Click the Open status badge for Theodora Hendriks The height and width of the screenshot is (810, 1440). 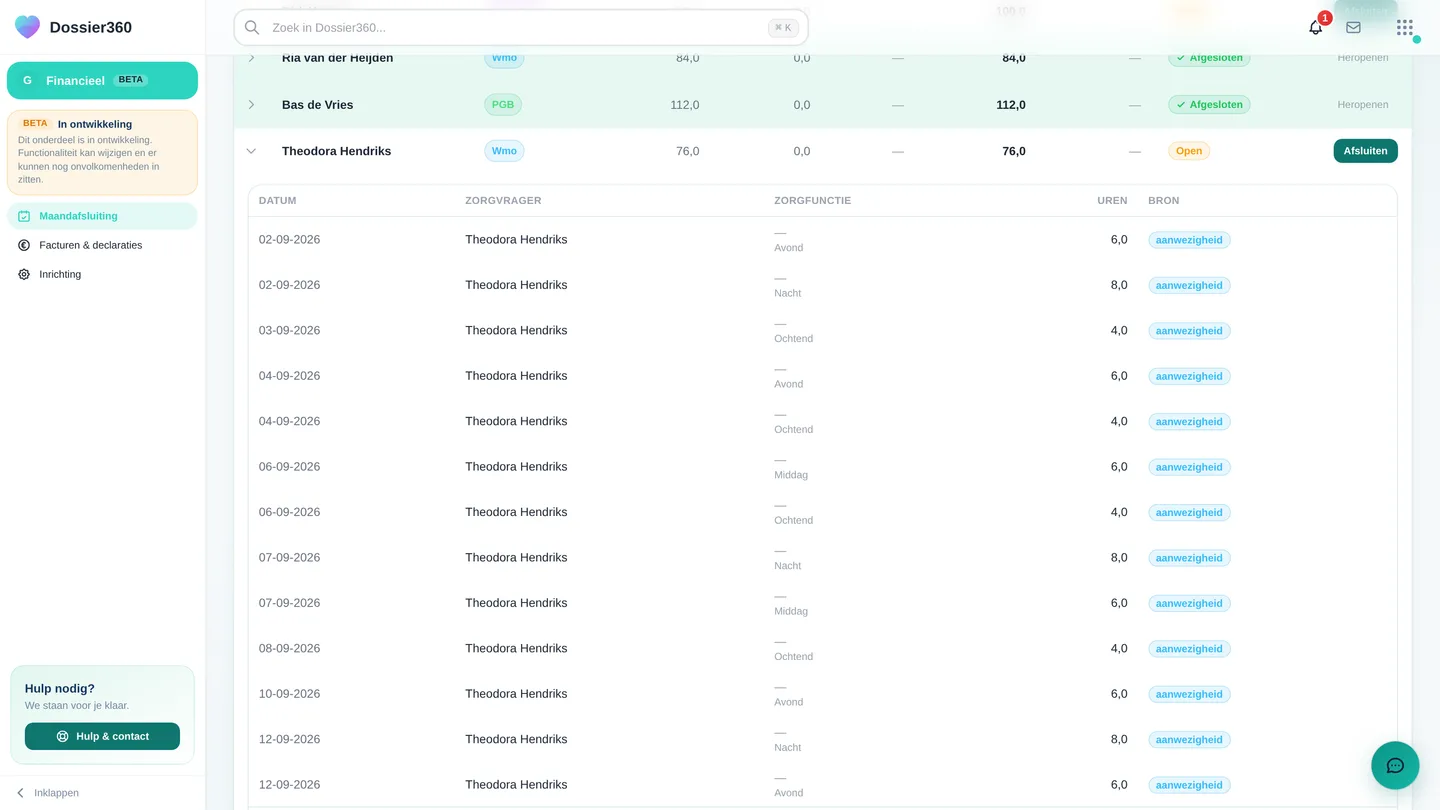(1189, 151)
